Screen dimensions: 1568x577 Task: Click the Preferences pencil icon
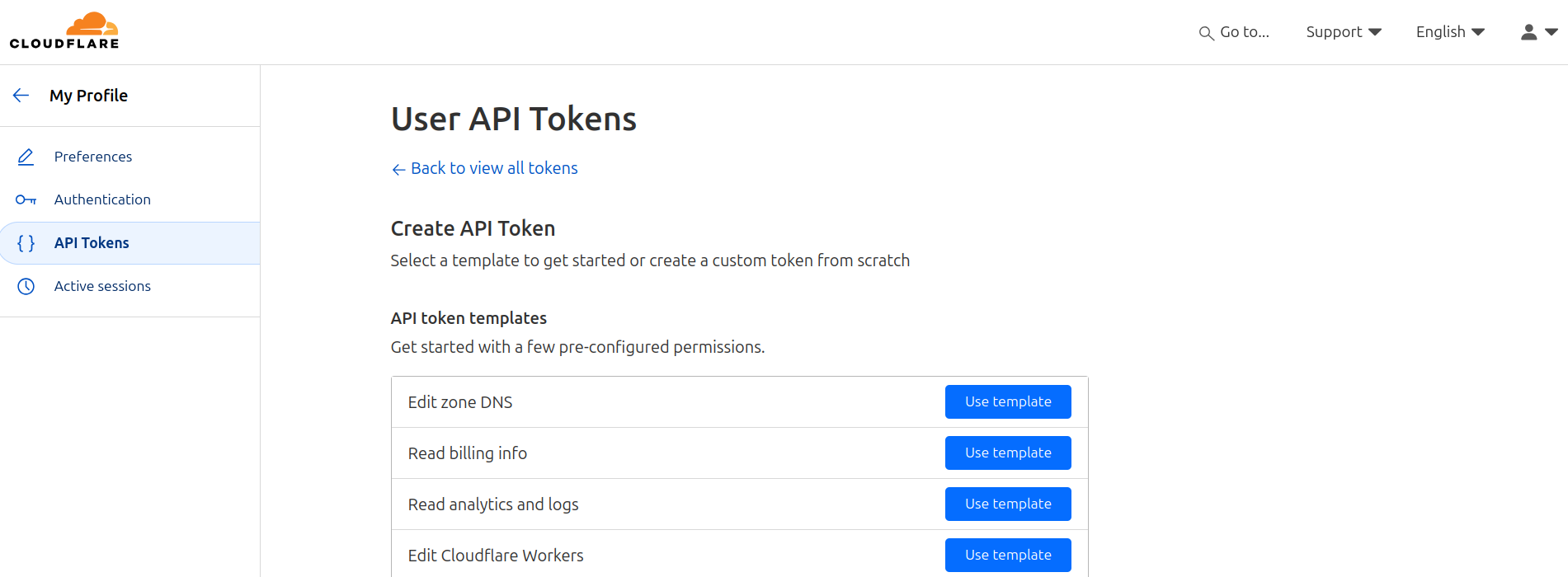[26, 157]
